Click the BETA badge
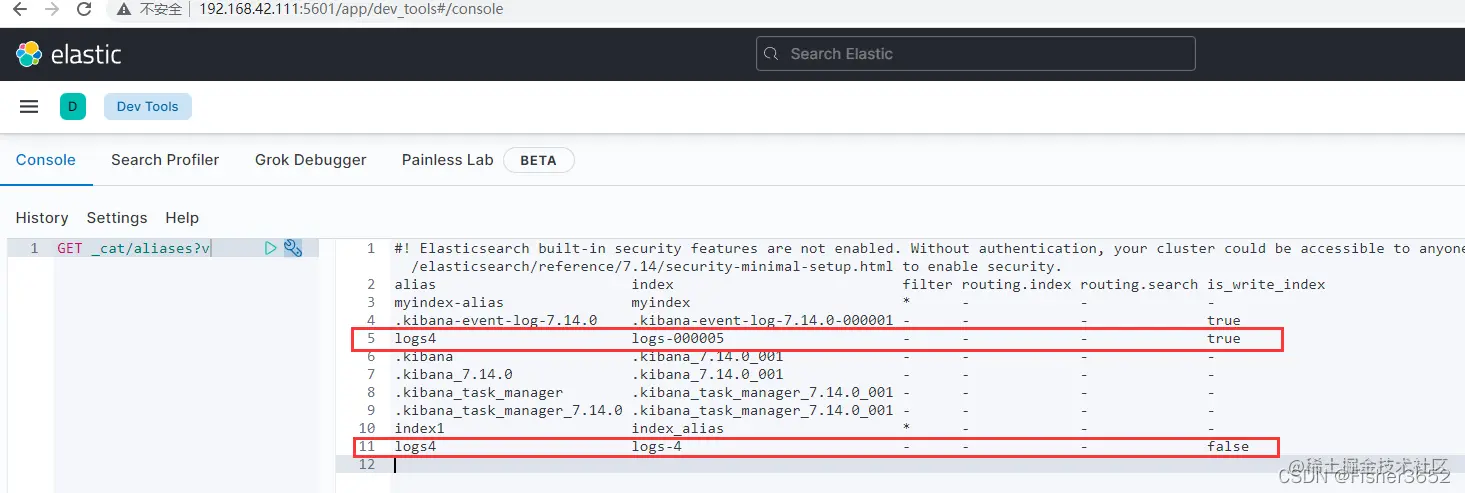Screen dimensions: 1465x493 [x=538, y=160]
